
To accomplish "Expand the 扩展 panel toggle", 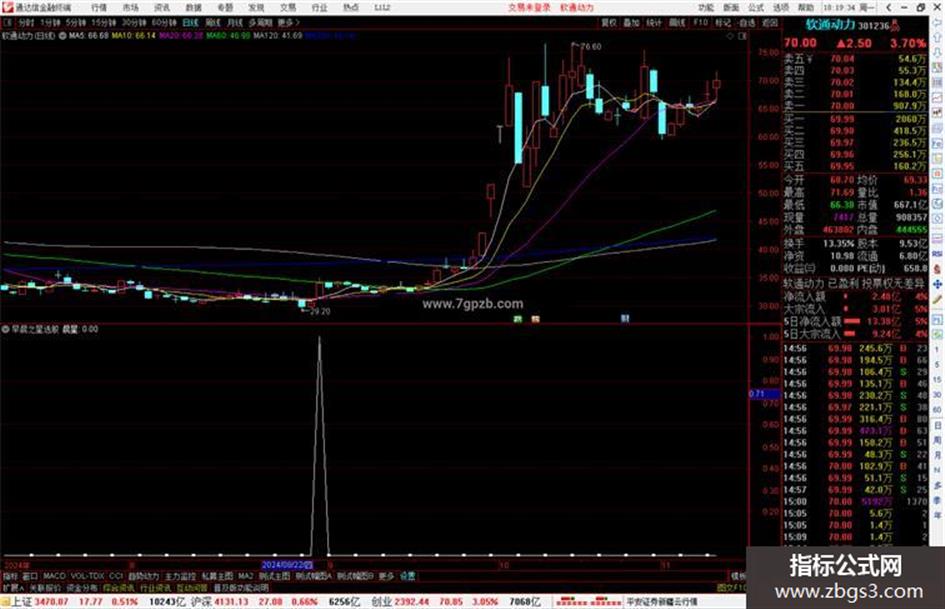I will point(13,587).
